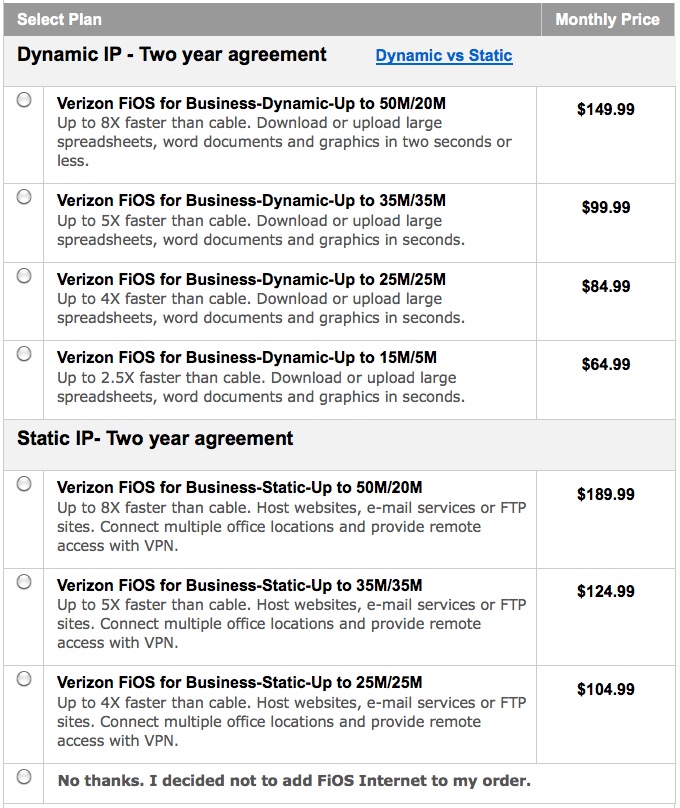Pick the Static 25M/25M plan radio button

[23, 681]
